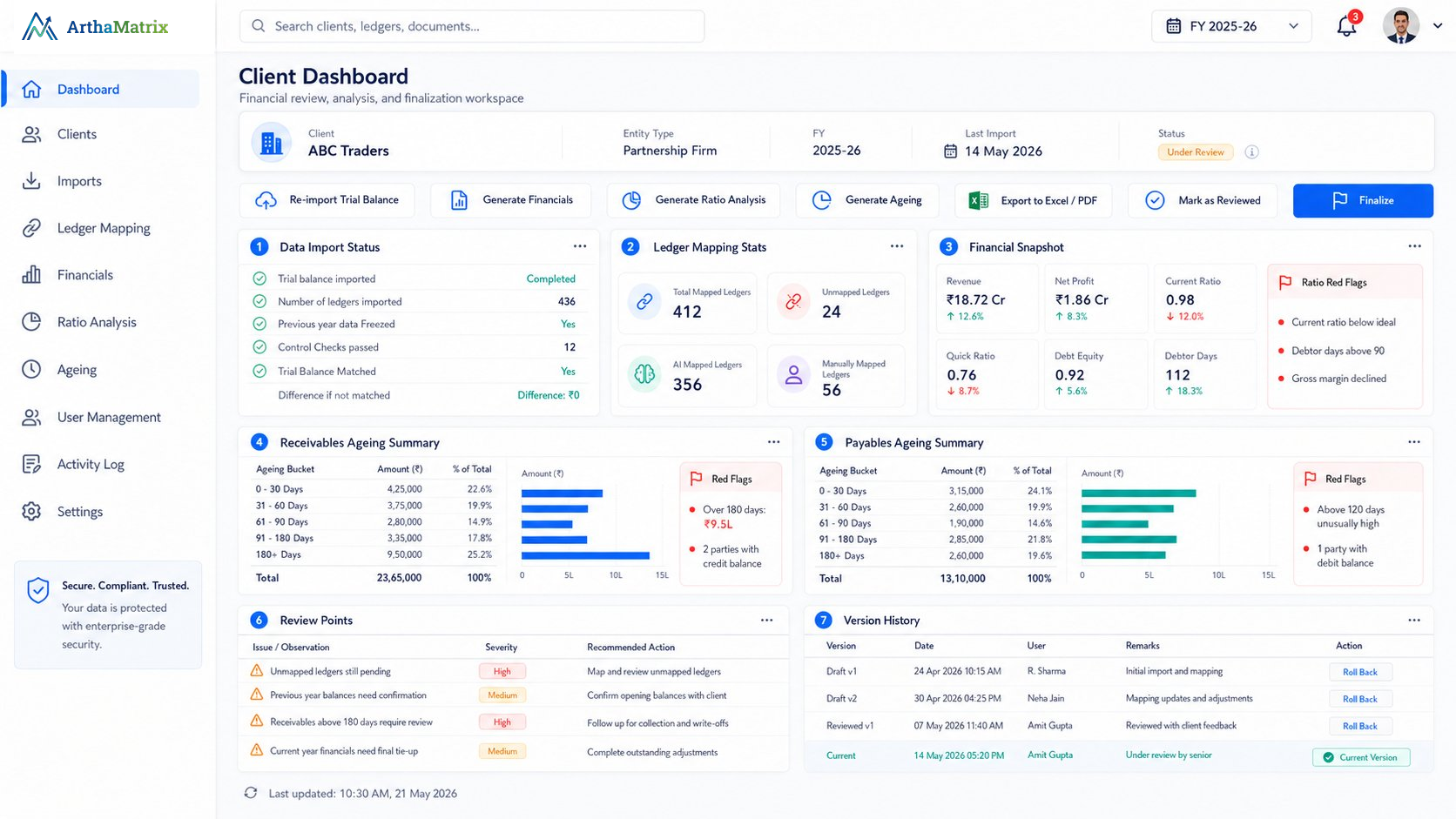Click checkmark icon beside Number of ledgers imported
Image resolution: width=1456 pixels, height=819 pixels.
[x=260, y=301]
